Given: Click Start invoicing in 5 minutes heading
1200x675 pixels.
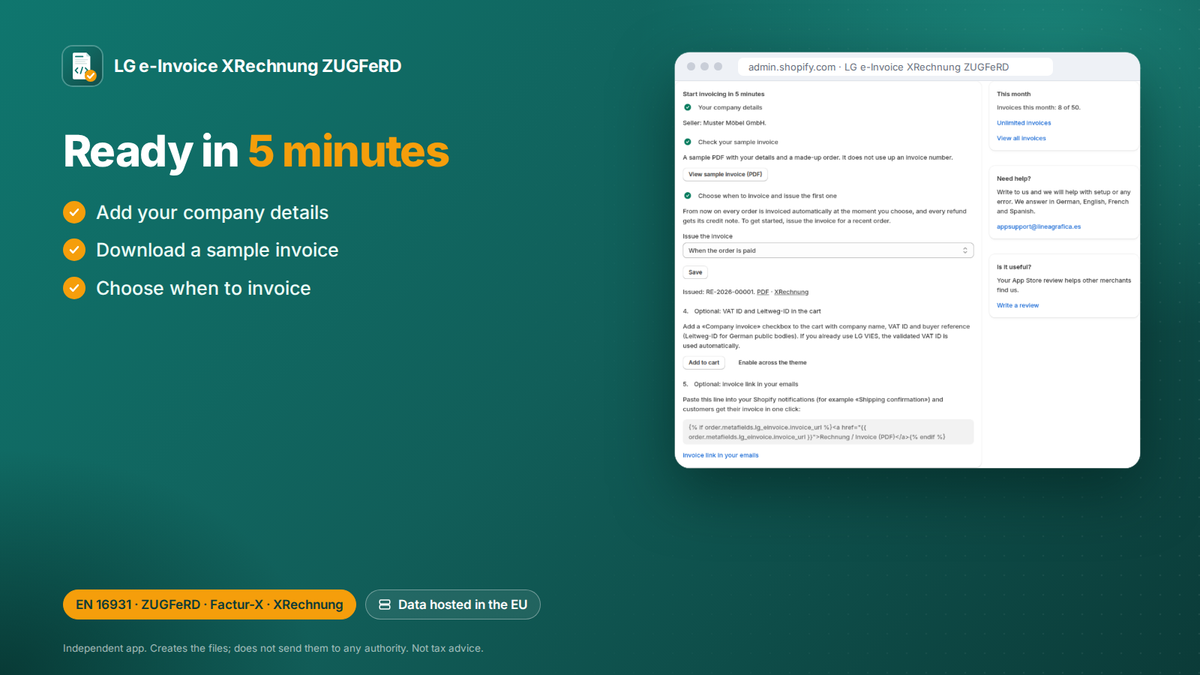Looking at the screenshot, I should 723,94.
